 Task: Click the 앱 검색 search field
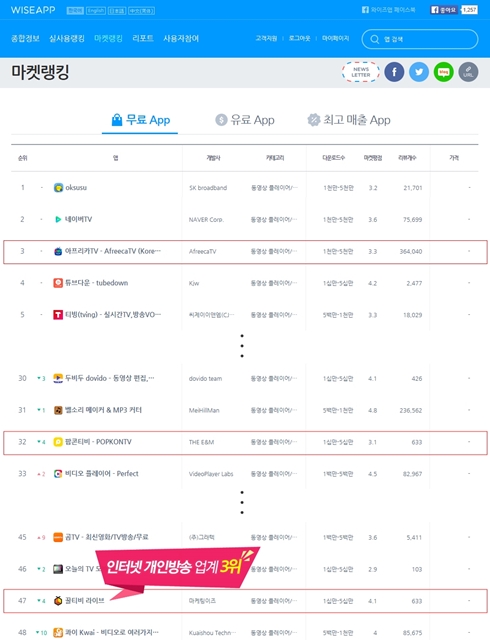click(x=420, y=39)
